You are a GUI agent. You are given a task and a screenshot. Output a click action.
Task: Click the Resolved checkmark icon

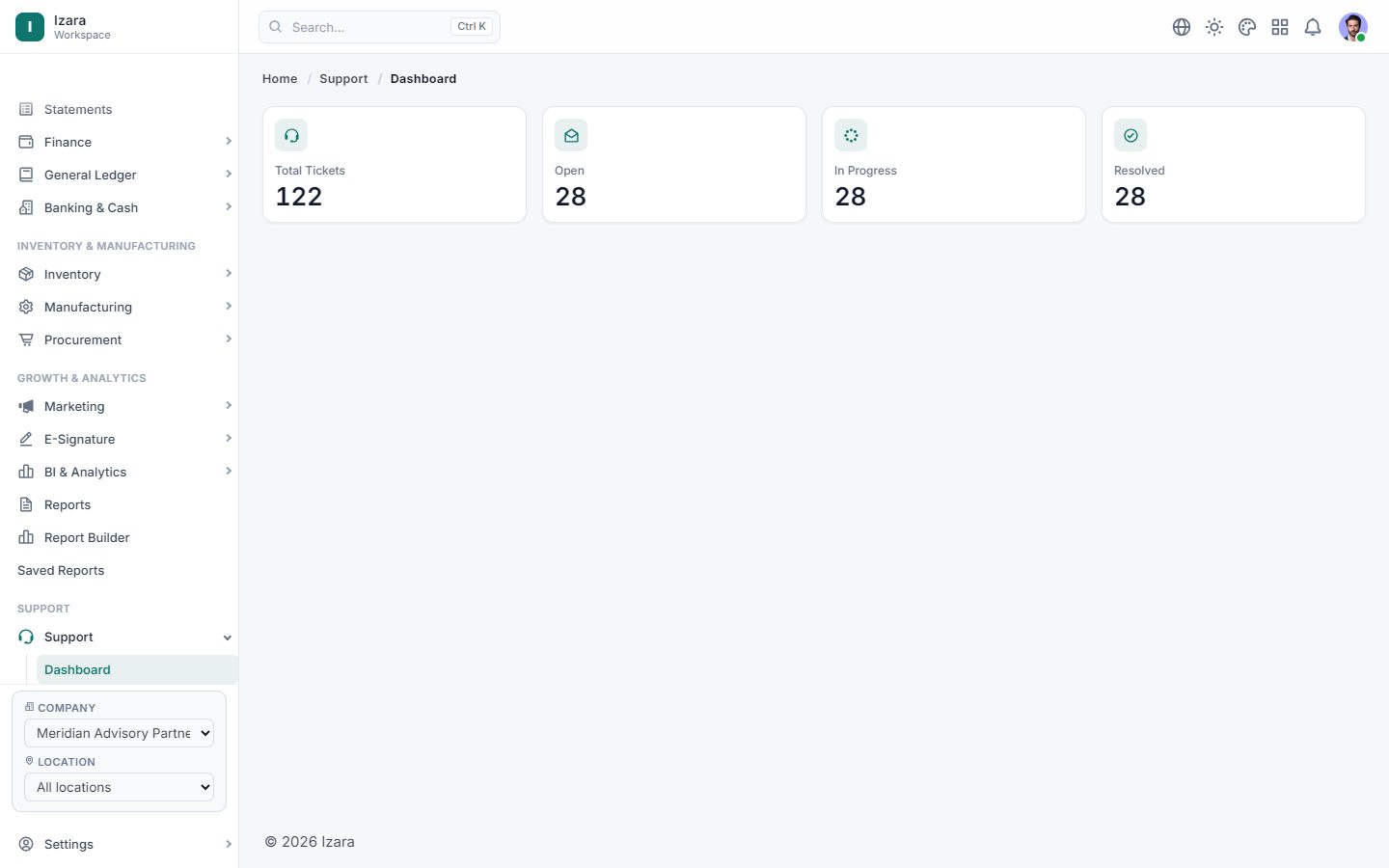1130,135
